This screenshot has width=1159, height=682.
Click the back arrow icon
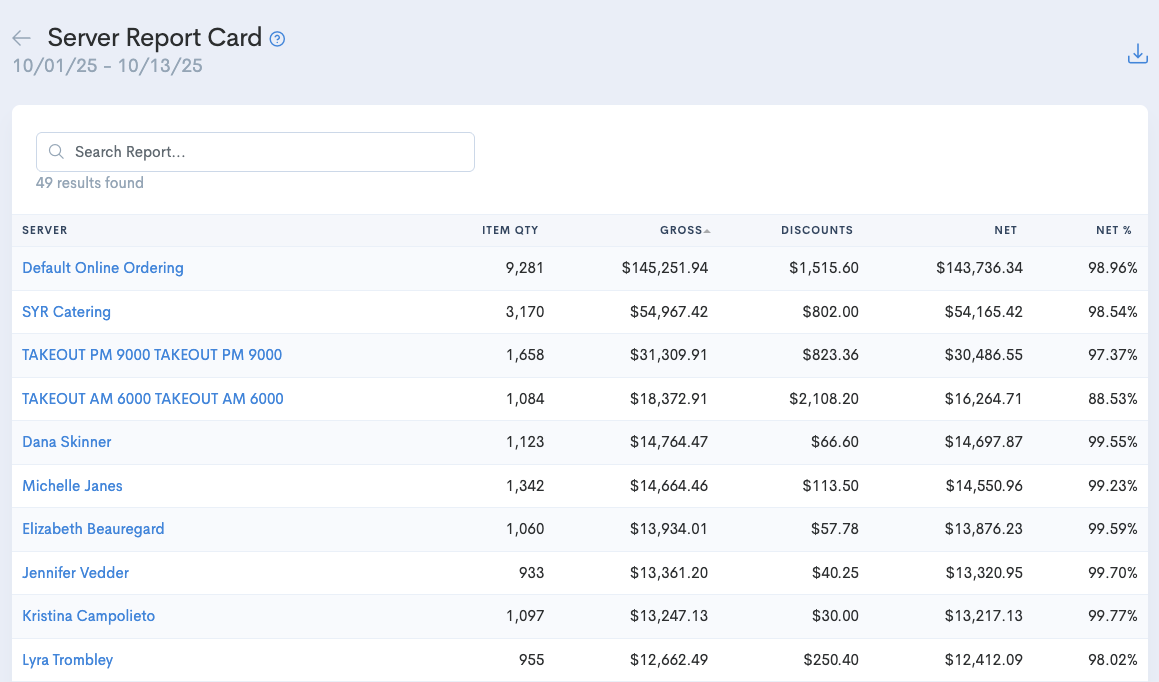[21, 38]
